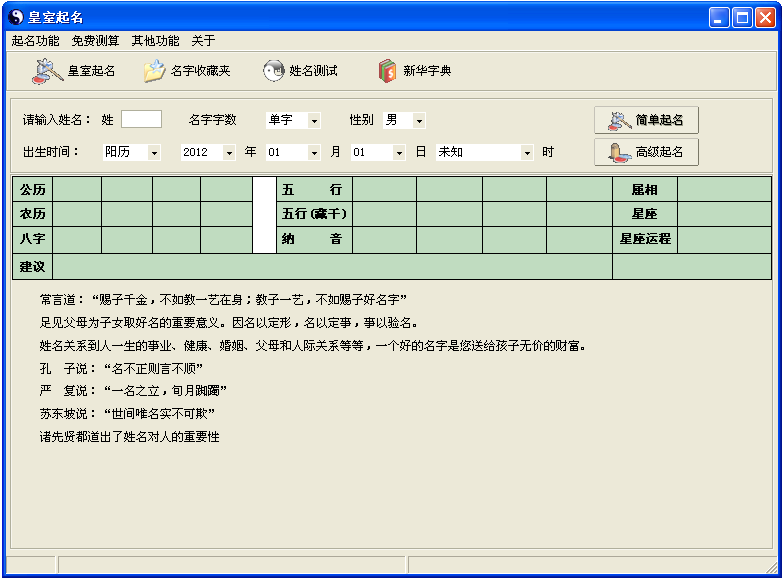Minimize the 皇室起名 window
Screen dimensions: 784x578
tap(718, 18)
